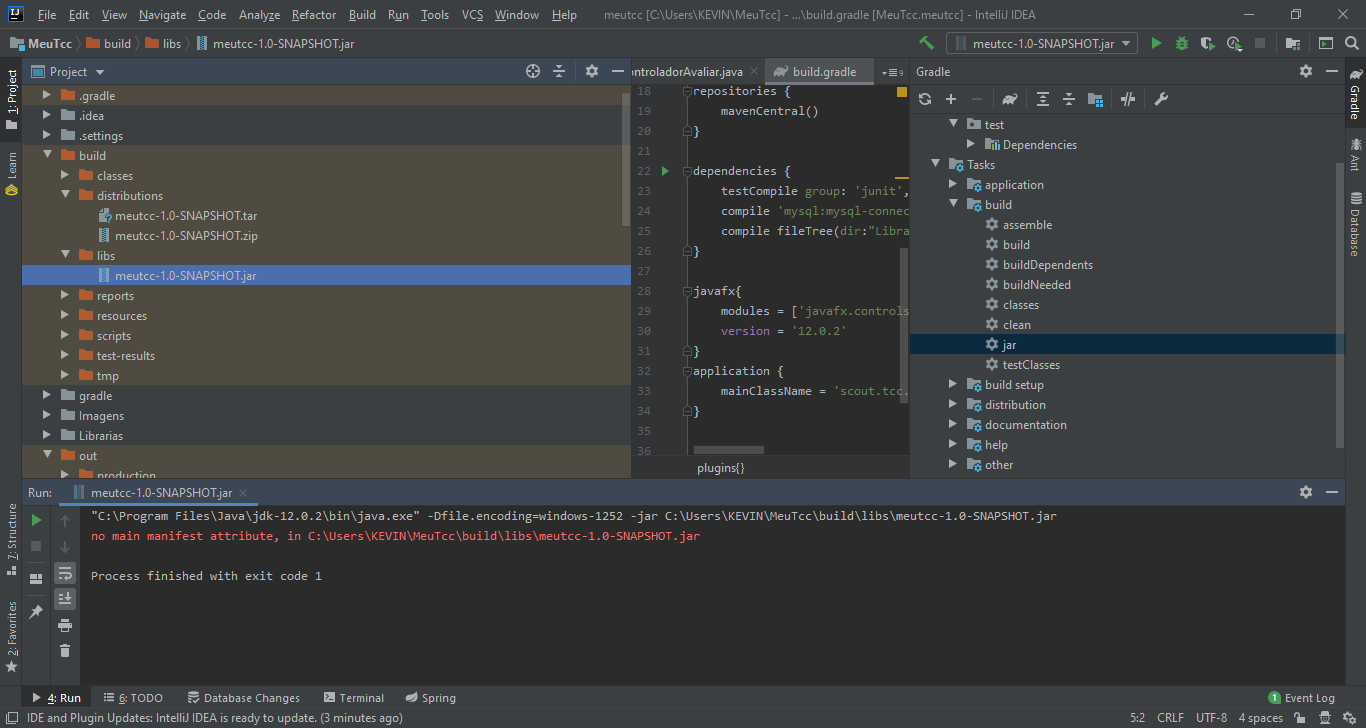
Task: Toggle soft-wrap in Run console
Action: point(65,573)
